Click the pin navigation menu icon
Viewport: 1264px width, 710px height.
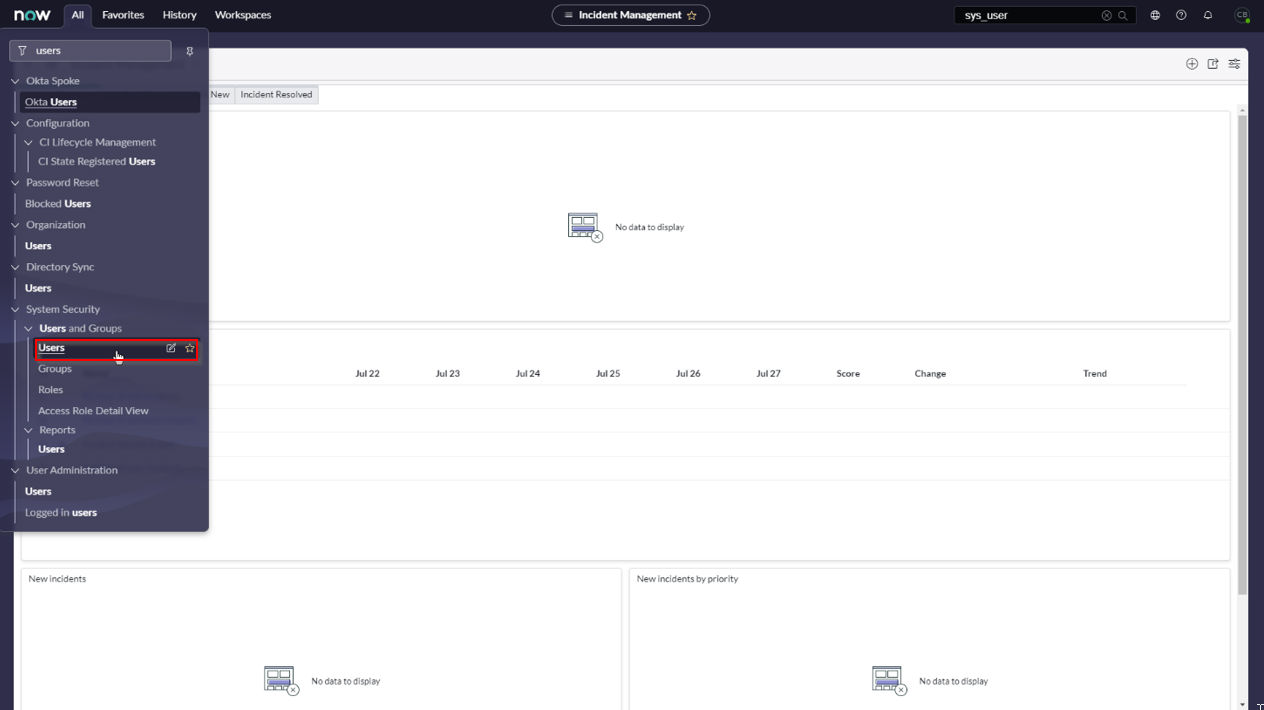[190, 51]
